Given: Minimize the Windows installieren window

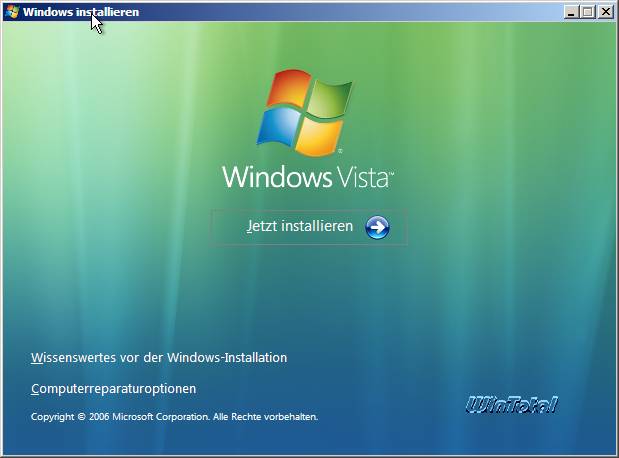Looking at the screenshot, I should pyautogui.click(x=570, y=12).
